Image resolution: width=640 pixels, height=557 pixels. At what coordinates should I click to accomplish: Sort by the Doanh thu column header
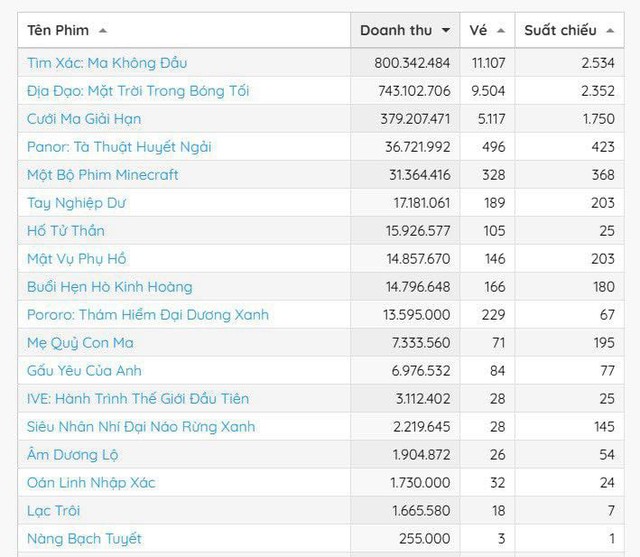[397, 31]
